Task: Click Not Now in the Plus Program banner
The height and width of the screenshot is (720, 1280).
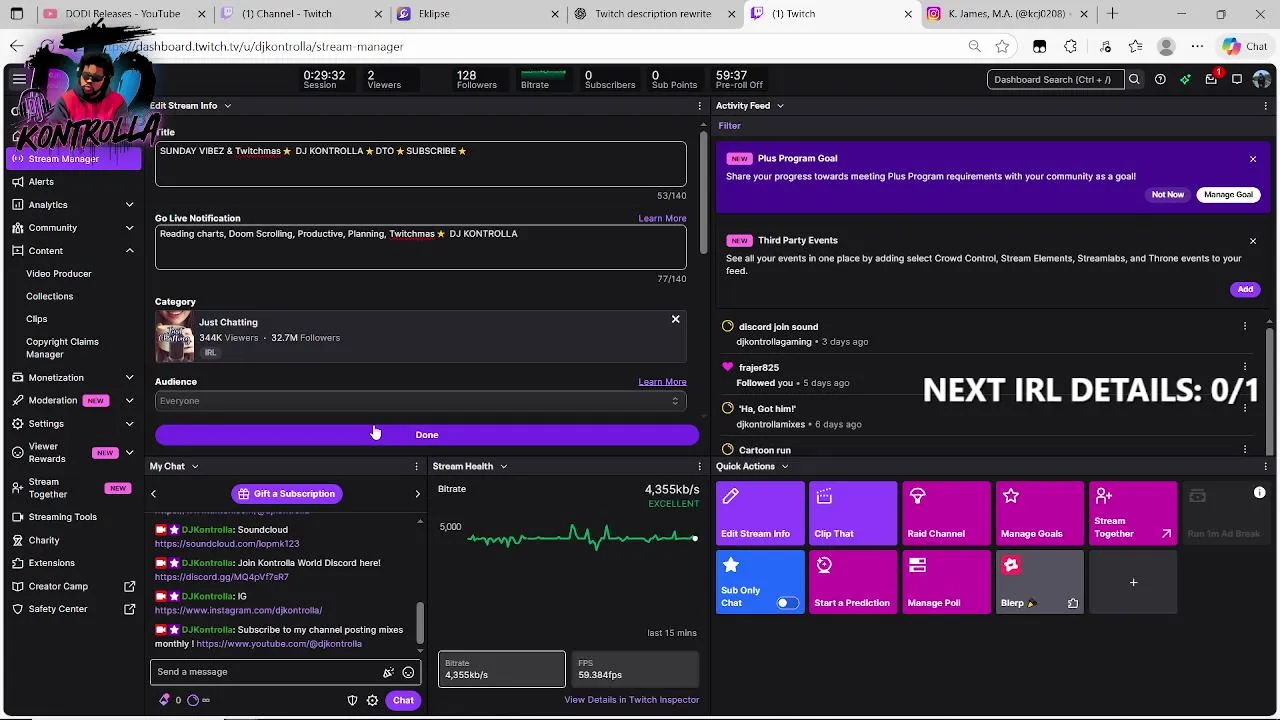Action: [1167, 195]
